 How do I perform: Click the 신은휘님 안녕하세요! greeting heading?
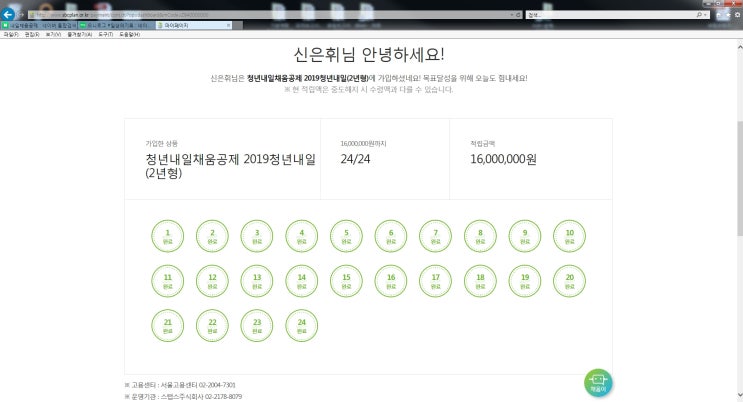(x=369, y=55)
